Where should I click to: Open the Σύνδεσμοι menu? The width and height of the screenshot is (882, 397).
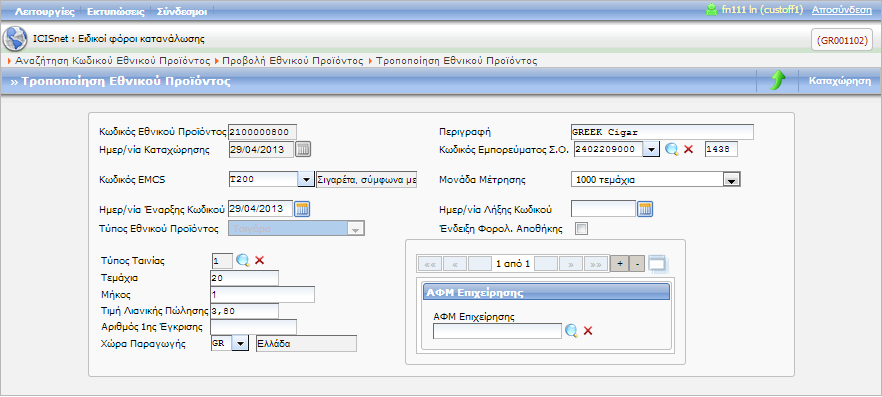pyautogui.click(x=182, y=11)
